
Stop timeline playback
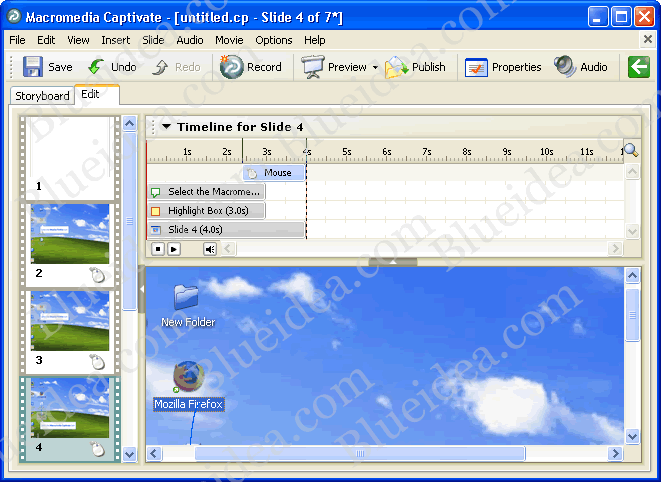[x=158, y=249]
